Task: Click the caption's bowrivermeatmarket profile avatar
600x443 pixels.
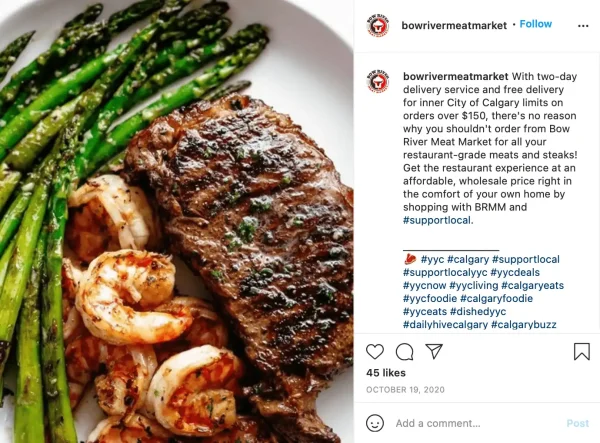Action: click(378, 81)
